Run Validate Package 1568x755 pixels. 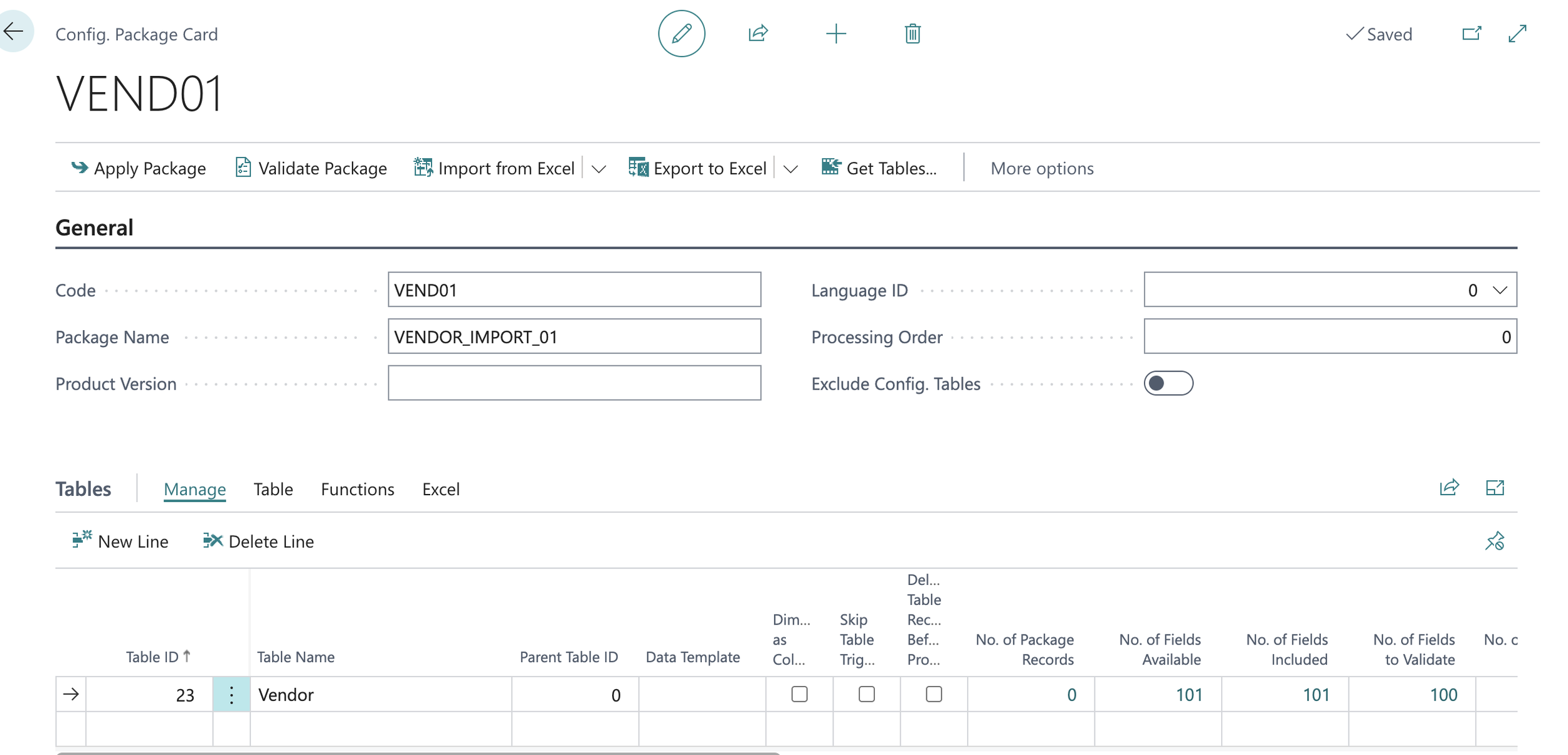[x=311, y=168]
